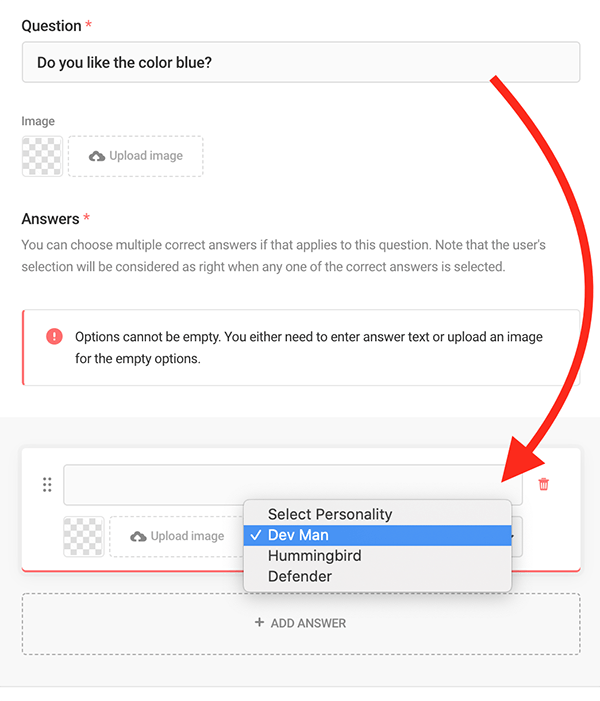The image size is (600, 701).
Task: Click the trash icon to delete the answer
Action: click(x=543, y=485)
